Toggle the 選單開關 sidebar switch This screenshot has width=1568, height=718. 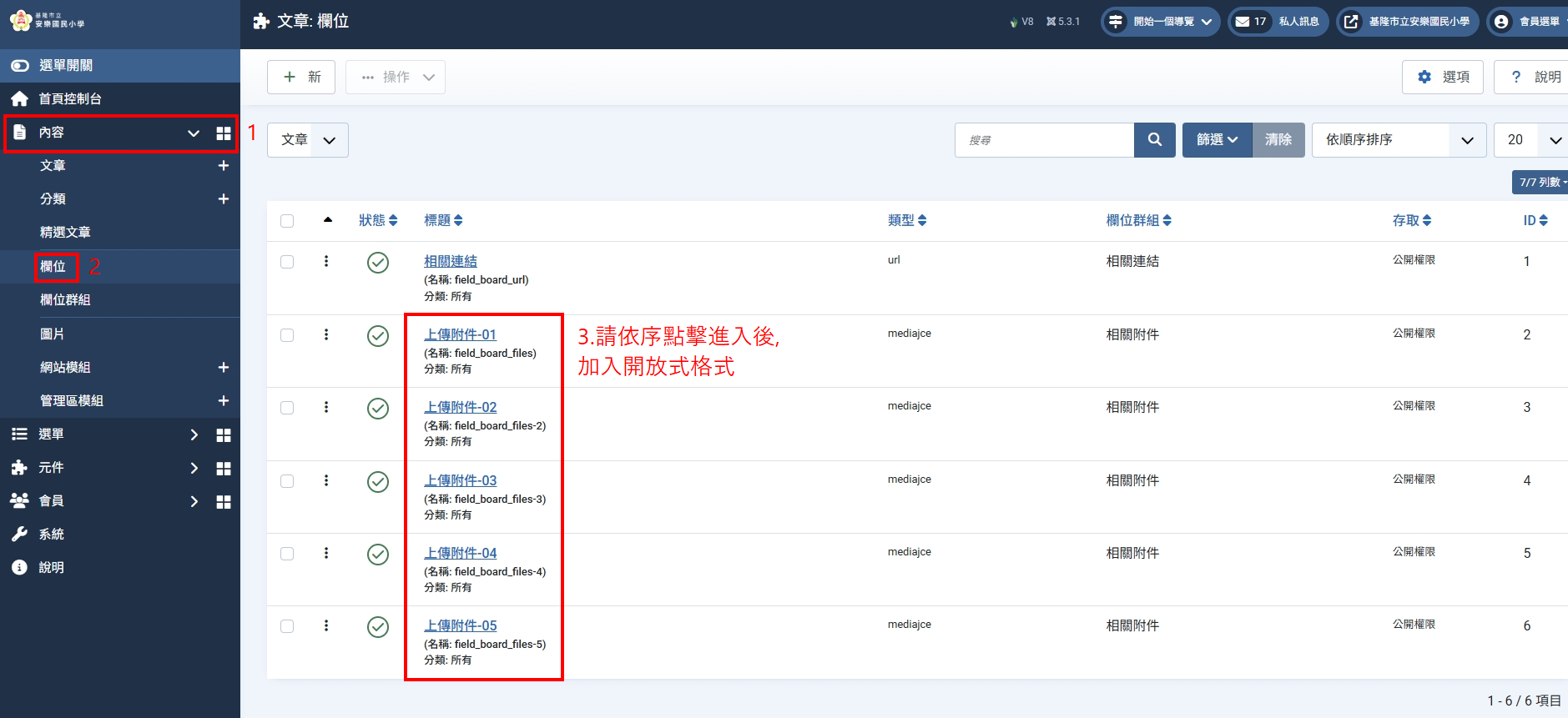pos(20,65)
